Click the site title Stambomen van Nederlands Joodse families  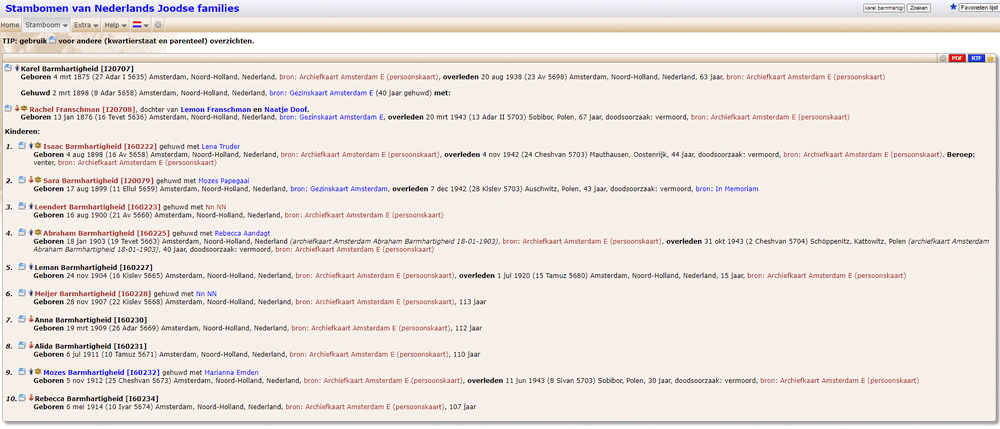(x=122, y=8)
